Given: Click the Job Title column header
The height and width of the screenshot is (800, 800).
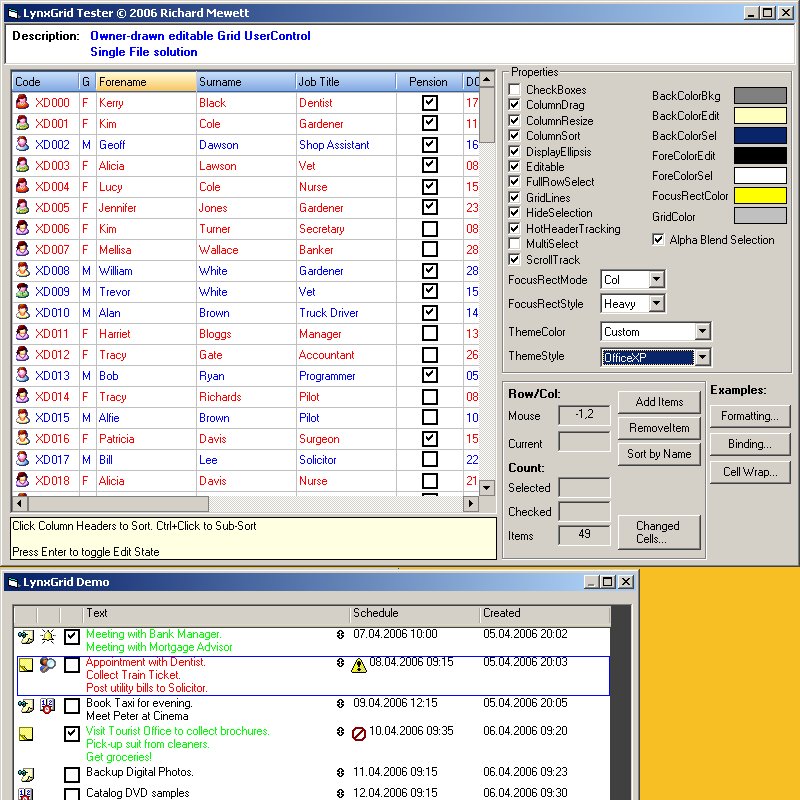Looking at the screenshot, I should 345,82.
